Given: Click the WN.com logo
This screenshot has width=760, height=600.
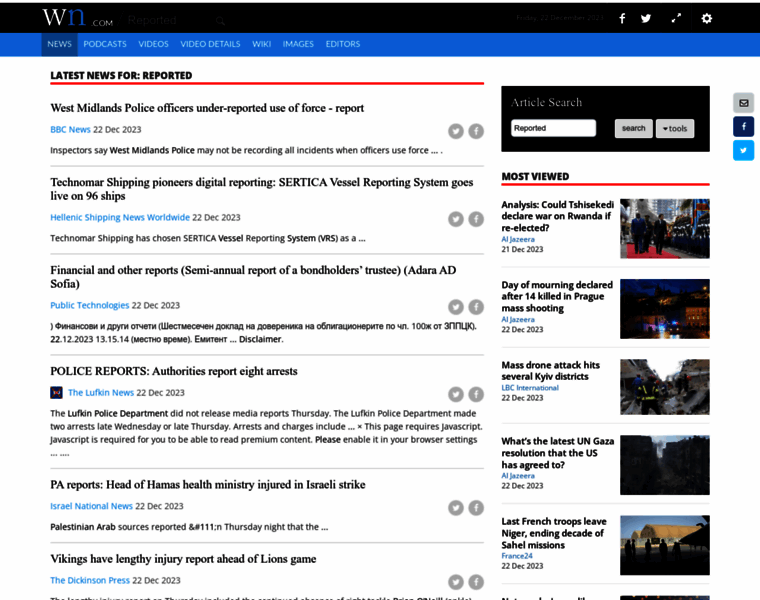Looking at the screenshot, I should point(78,17).
